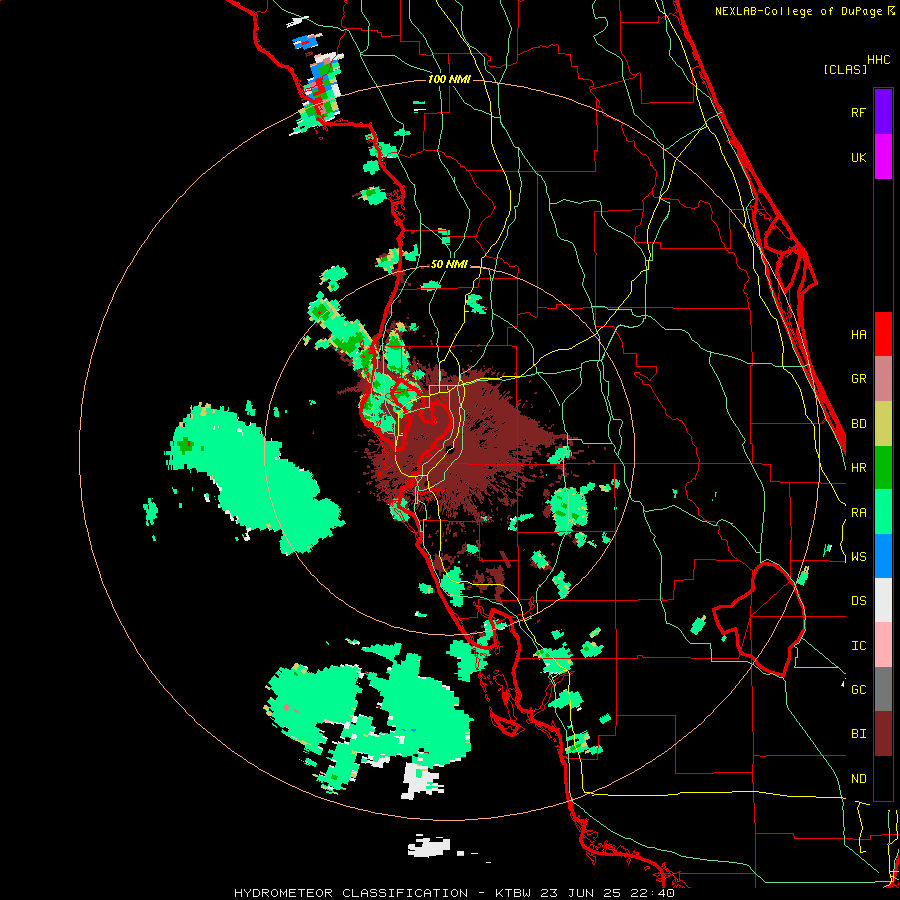Click the ND legend label
Viewport: 900px width, 900px height.
point(859,779)
